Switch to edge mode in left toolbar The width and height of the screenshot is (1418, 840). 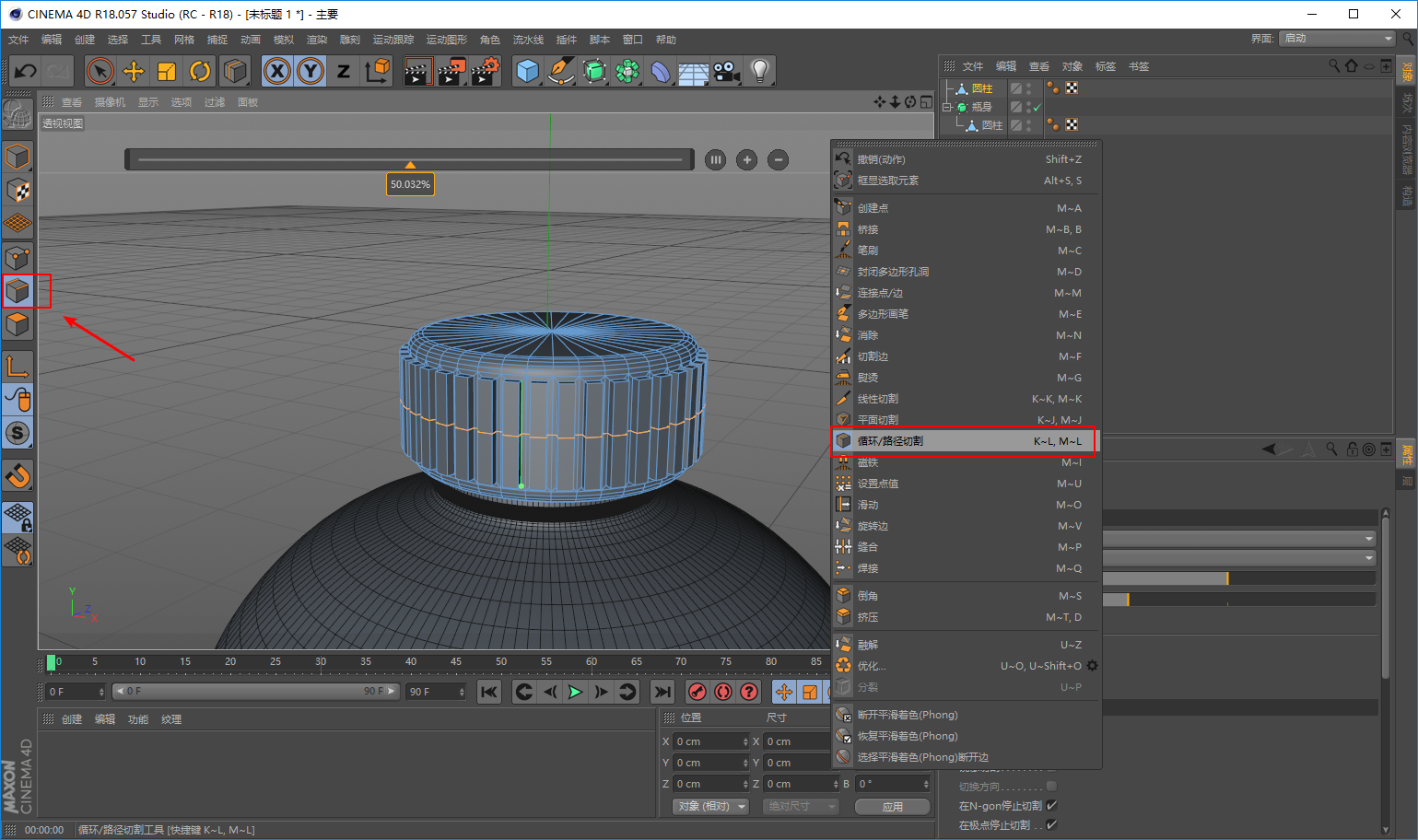click(x=18, y=291)
